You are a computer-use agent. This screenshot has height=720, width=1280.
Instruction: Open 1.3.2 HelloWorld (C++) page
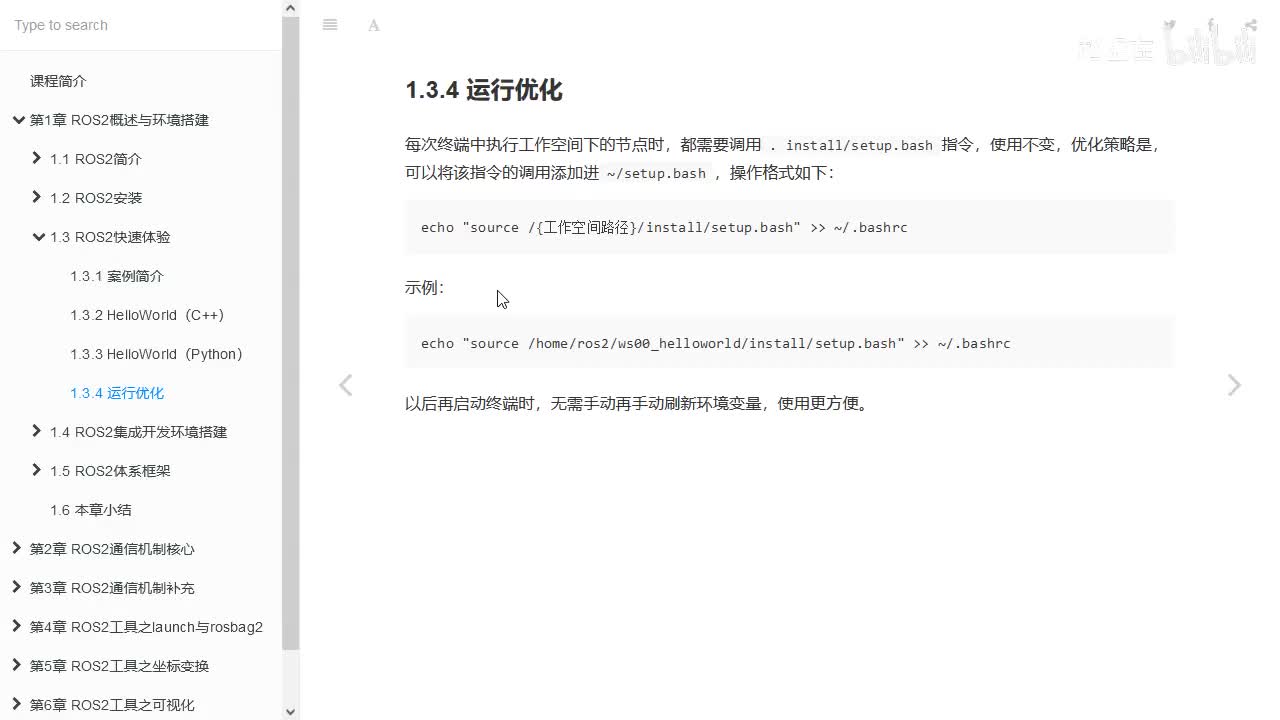point(147,315)
